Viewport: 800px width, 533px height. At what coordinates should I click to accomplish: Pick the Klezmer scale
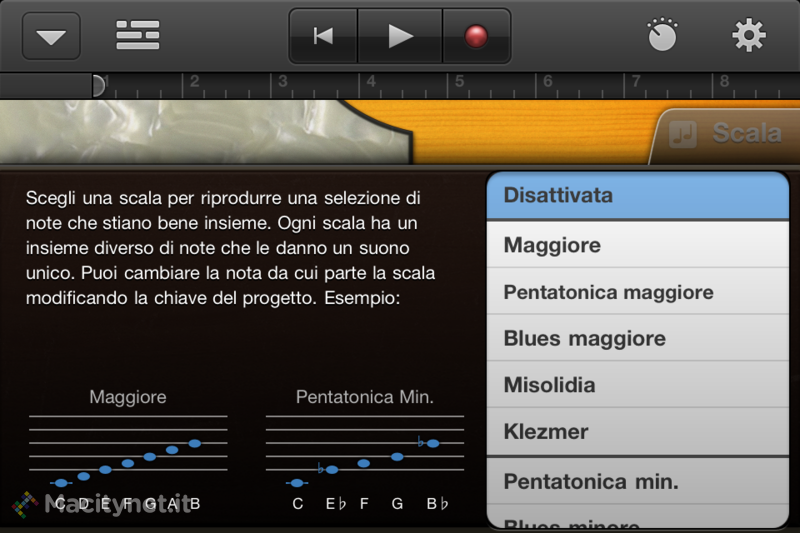point(638,432)
